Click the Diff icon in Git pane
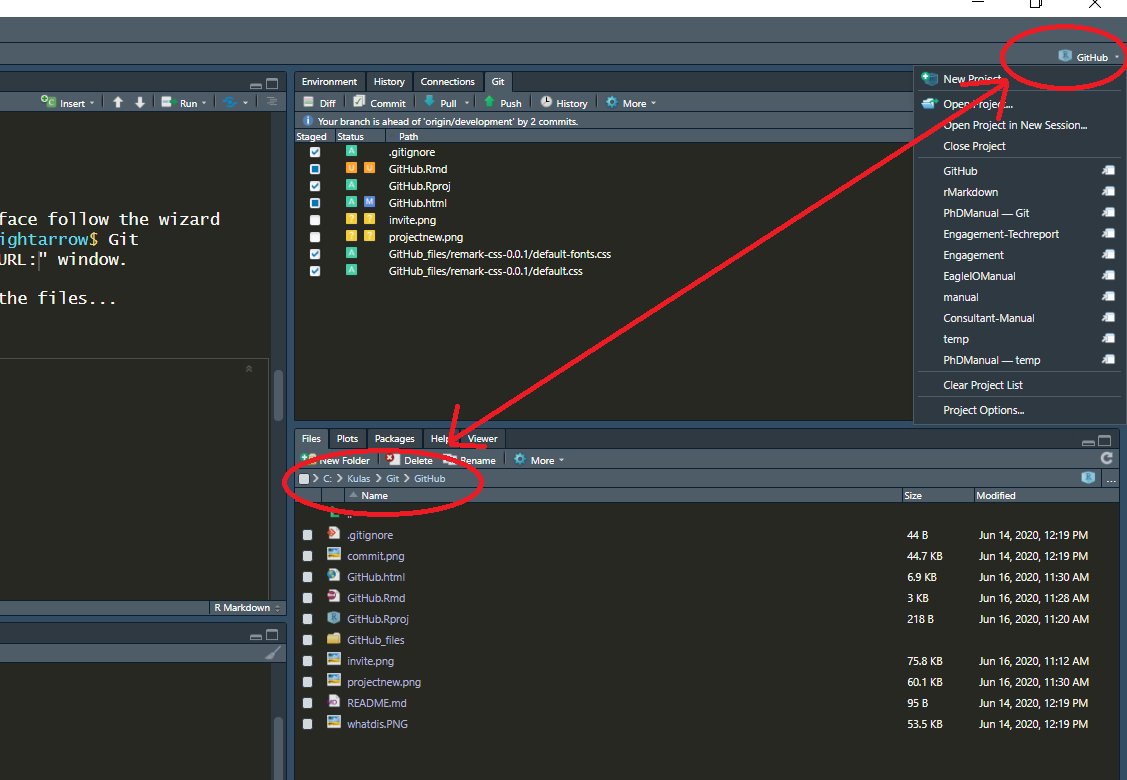 coord(310,103)
